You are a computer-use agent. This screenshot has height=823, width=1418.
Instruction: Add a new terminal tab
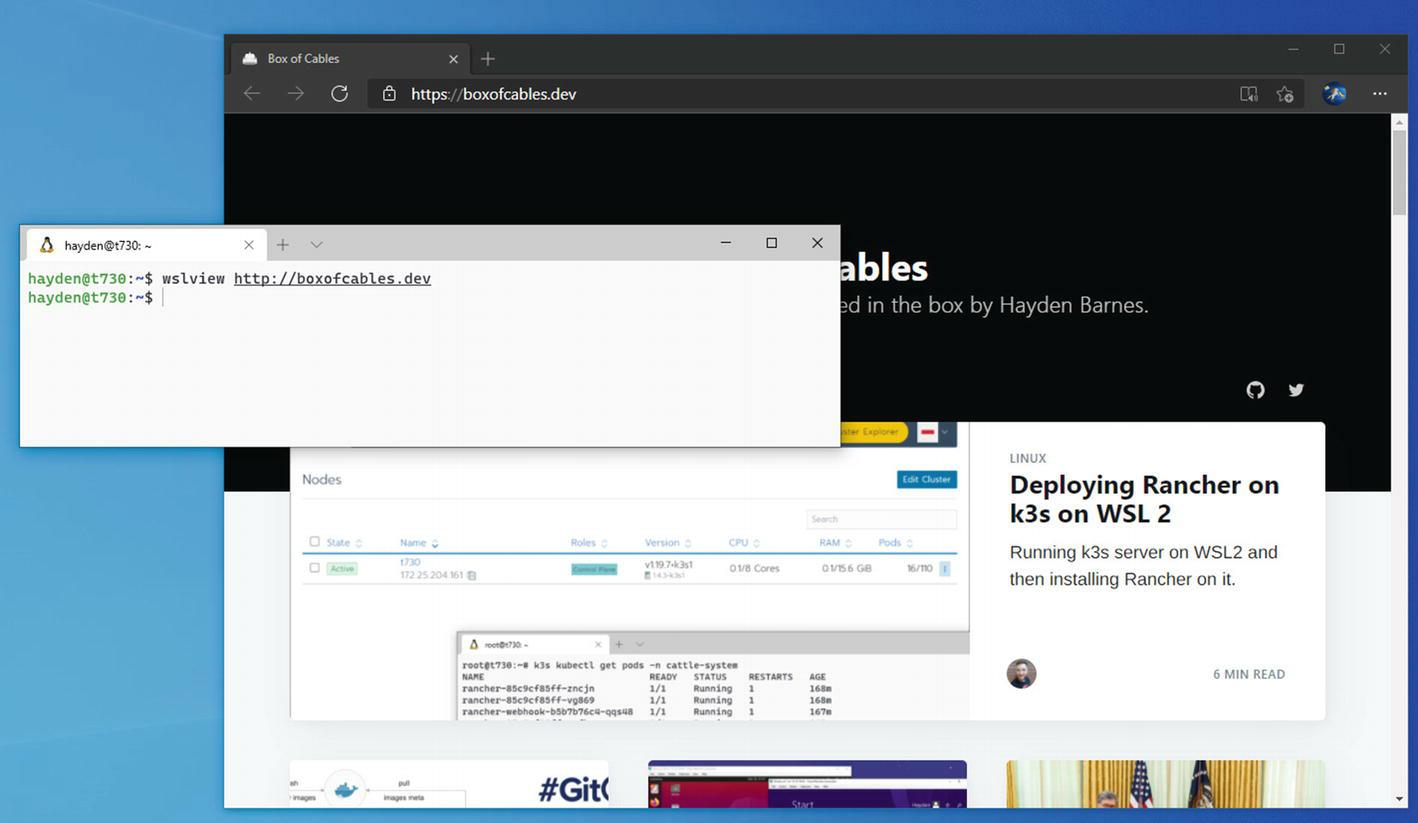[x=283, y=245]
